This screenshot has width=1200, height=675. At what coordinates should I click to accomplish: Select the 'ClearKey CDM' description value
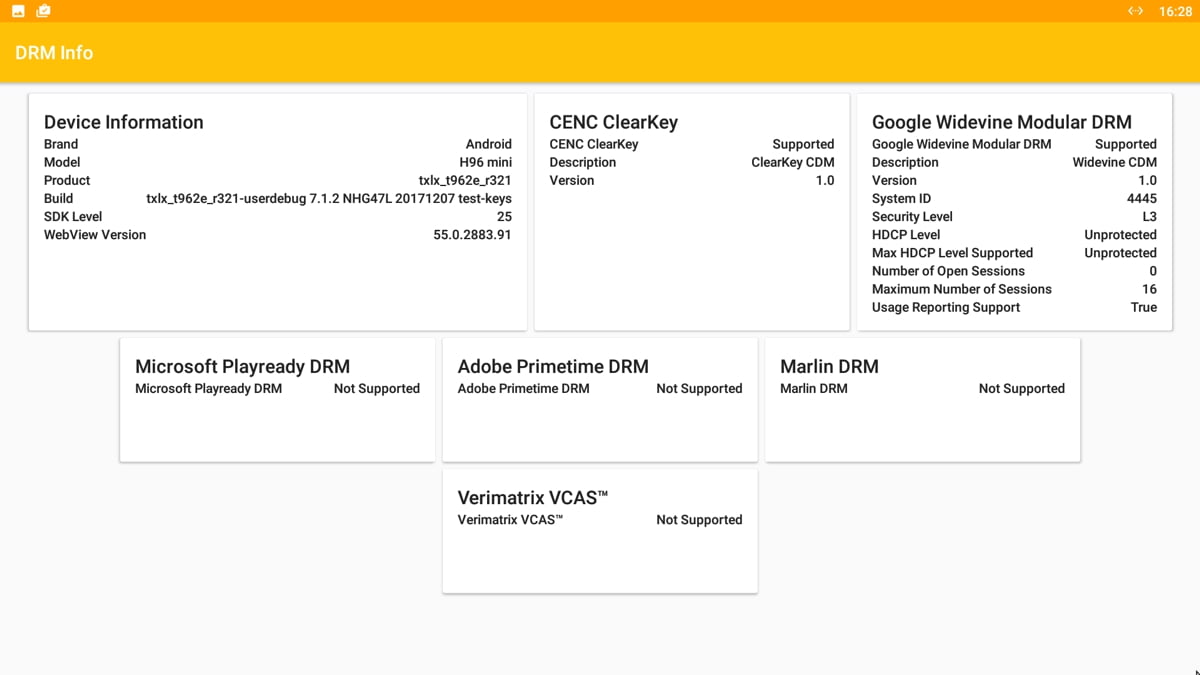click(793, 162)
